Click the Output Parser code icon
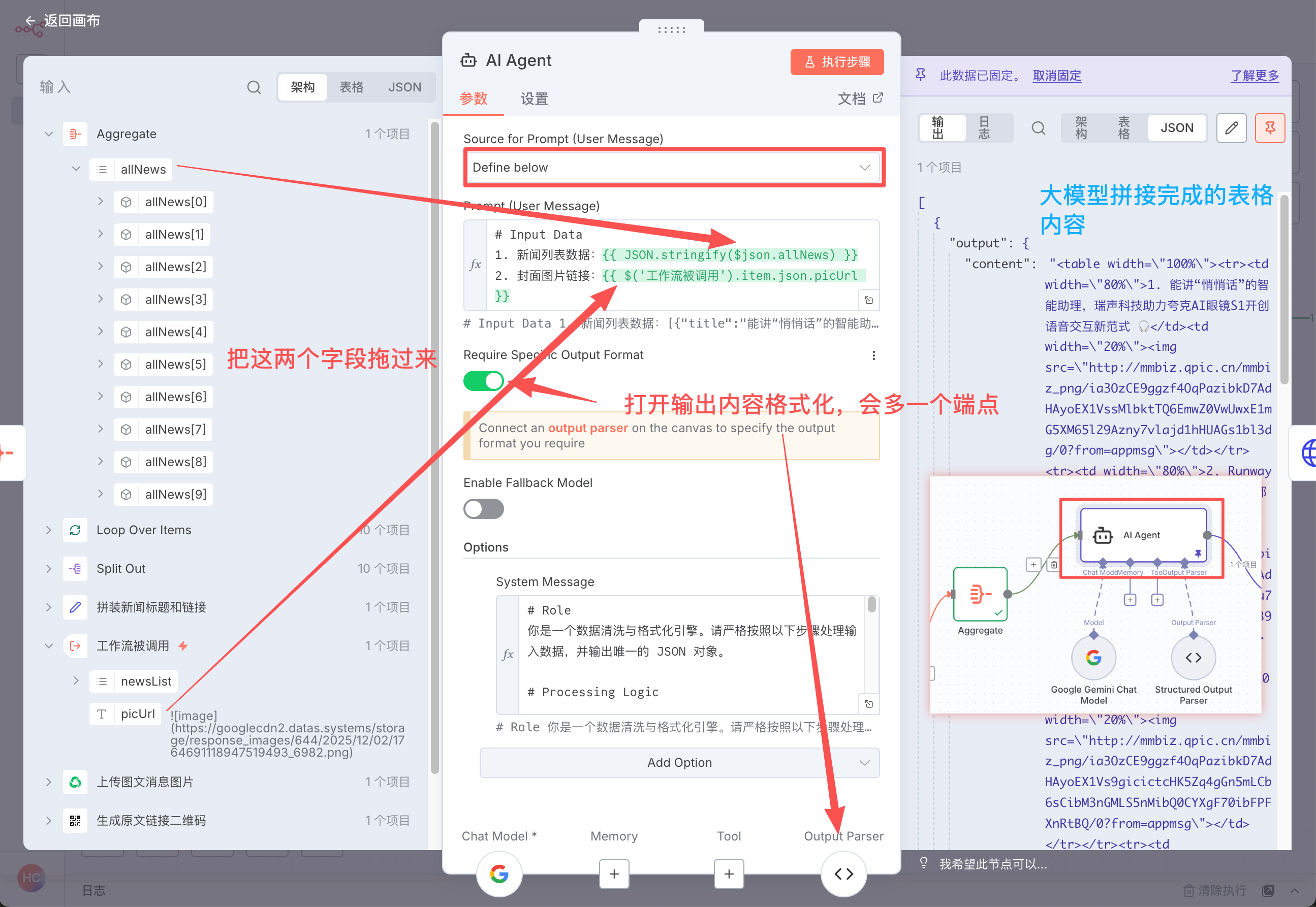Screen dimensions: 1316x907 pos(843,873)
